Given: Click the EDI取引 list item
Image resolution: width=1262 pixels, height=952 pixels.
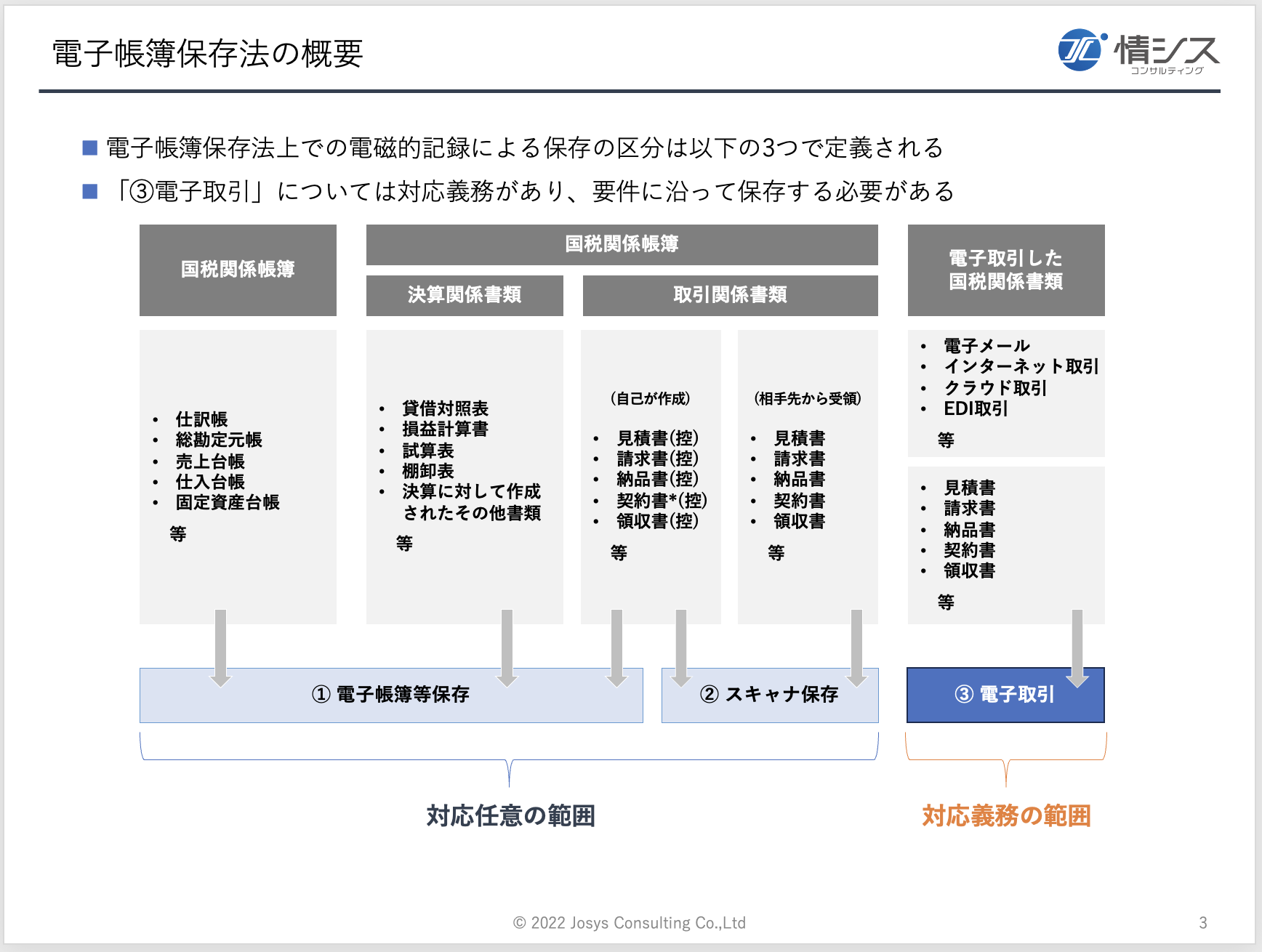Looking at the screenshot, I should point(976,408).
